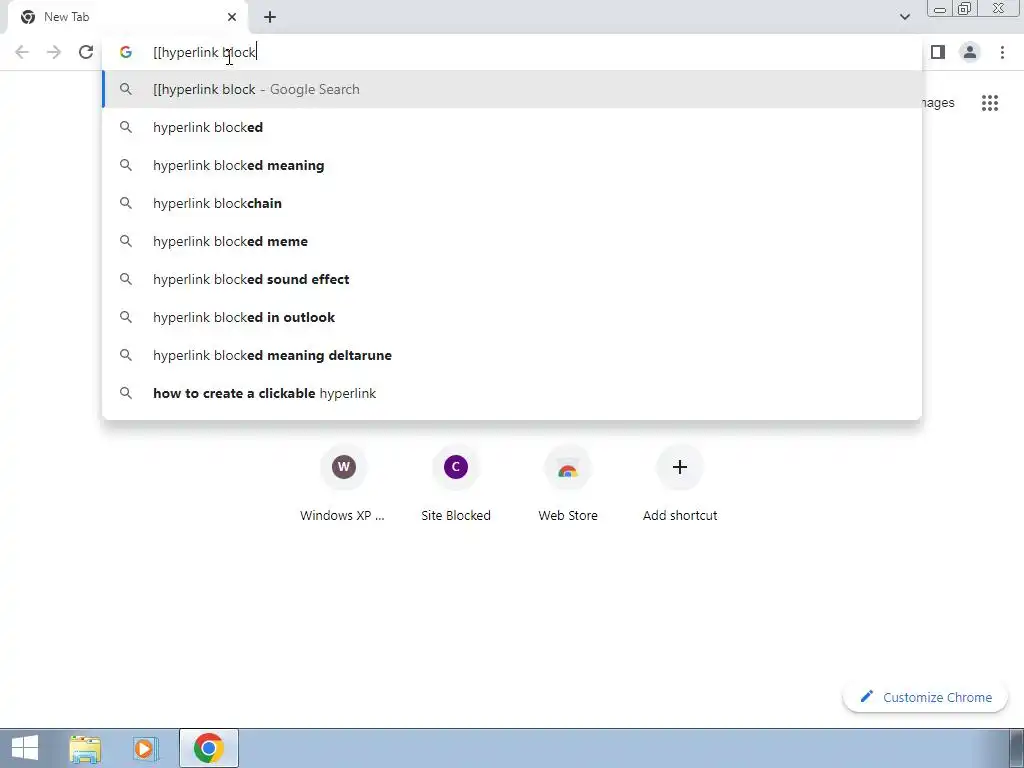The image size is (1024, 768).
Task: Open the Images link
Action: 938,103
